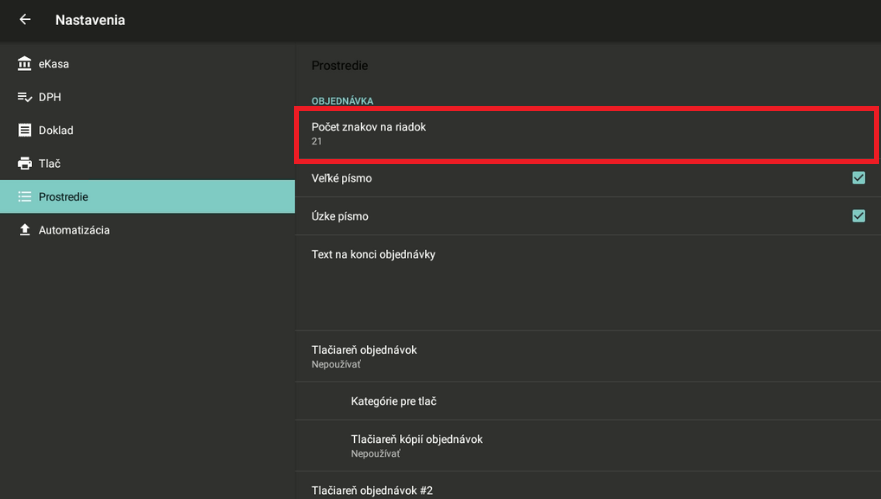Toggle the Veľké písmo checkbox
Image resolution: width=881 pixels, height=499 pixels.
(x=858, y=178)
